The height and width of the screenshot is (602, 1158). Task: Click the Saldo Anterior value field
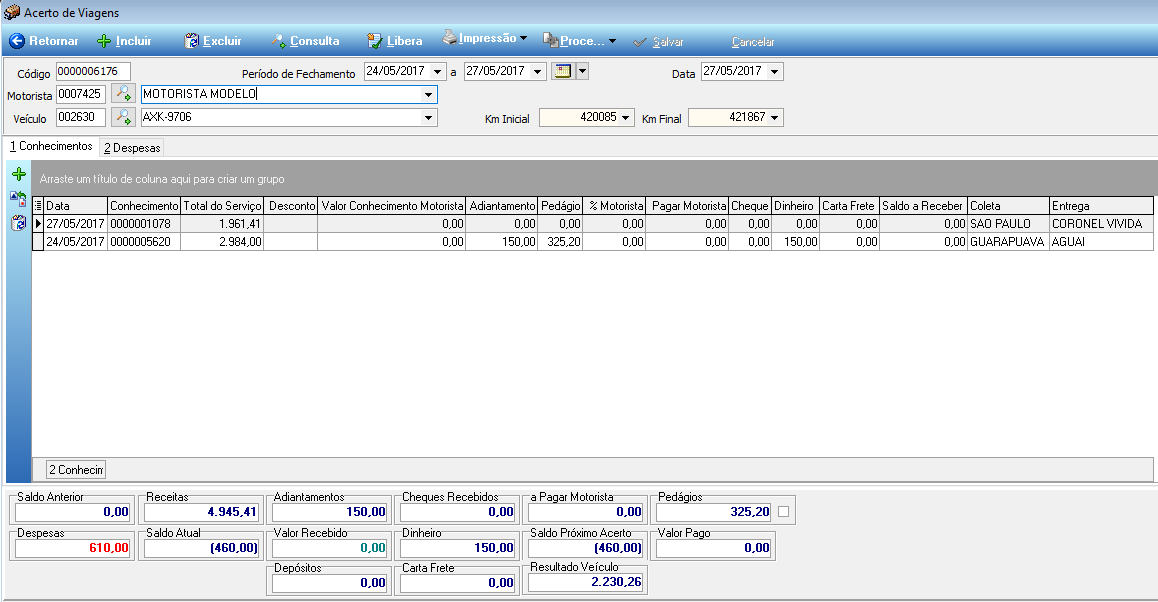[x=73, y=512]
